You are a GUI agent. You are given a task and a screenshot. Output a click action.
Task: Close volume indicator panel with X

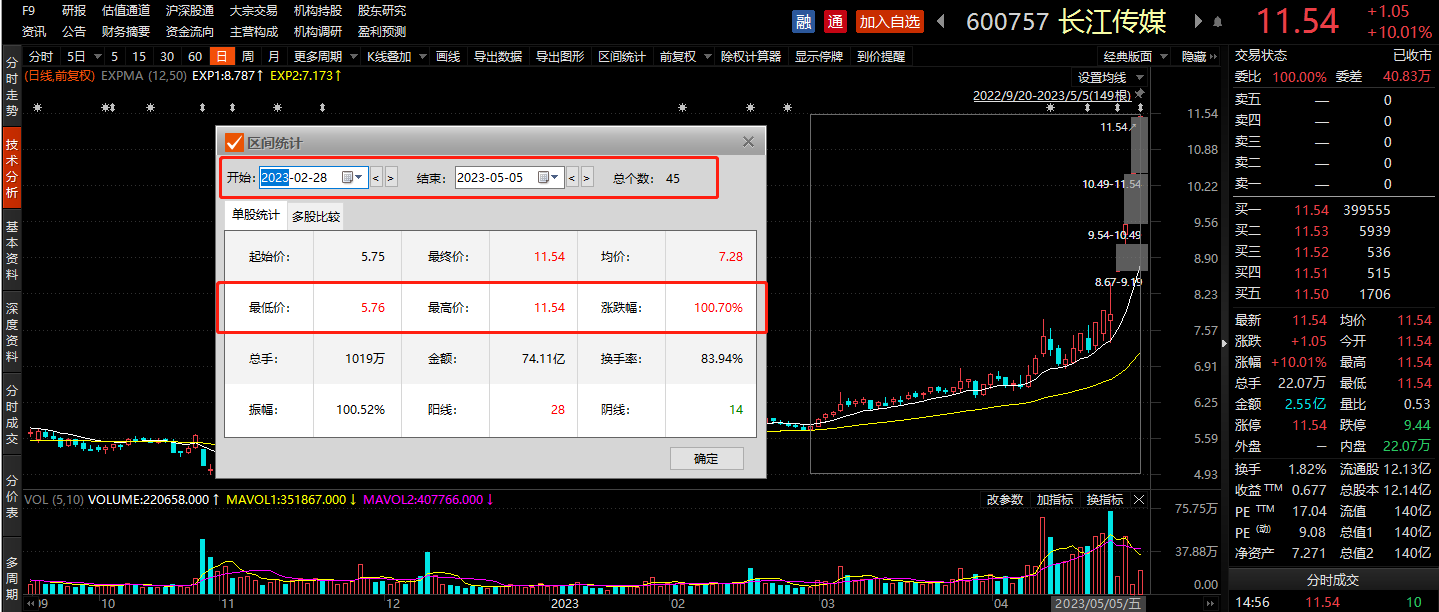click(1139, 499)
